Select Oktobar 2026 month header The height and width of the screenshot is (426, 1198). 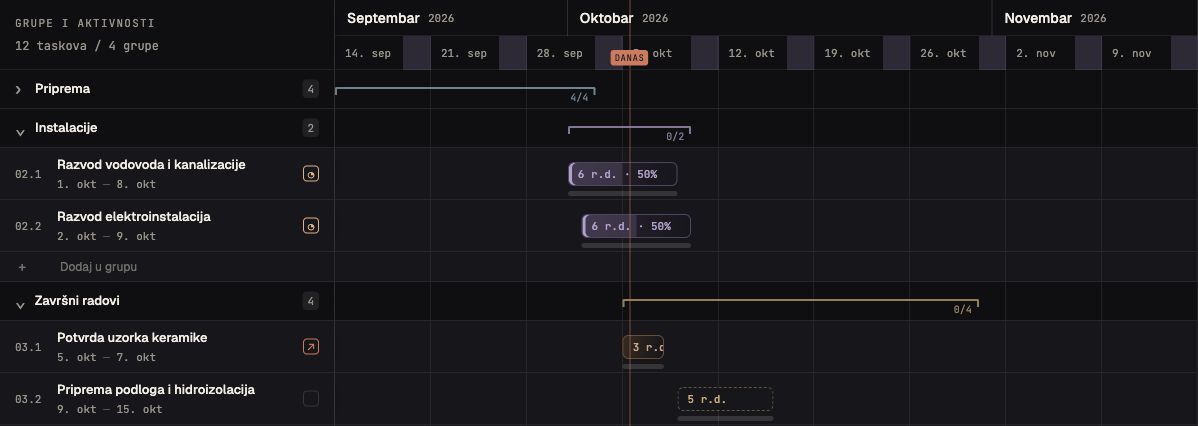(x=623, y=18)
